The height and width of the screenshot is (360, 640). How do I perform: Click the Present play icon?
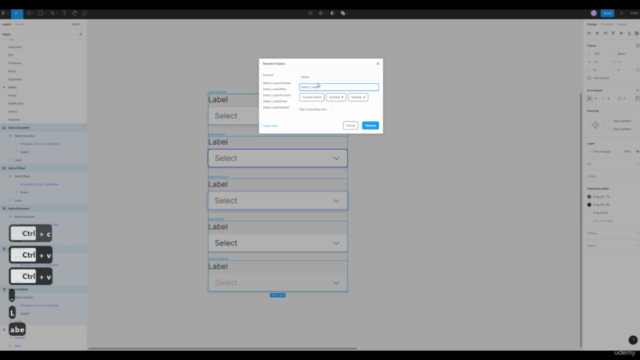(622, 13)
